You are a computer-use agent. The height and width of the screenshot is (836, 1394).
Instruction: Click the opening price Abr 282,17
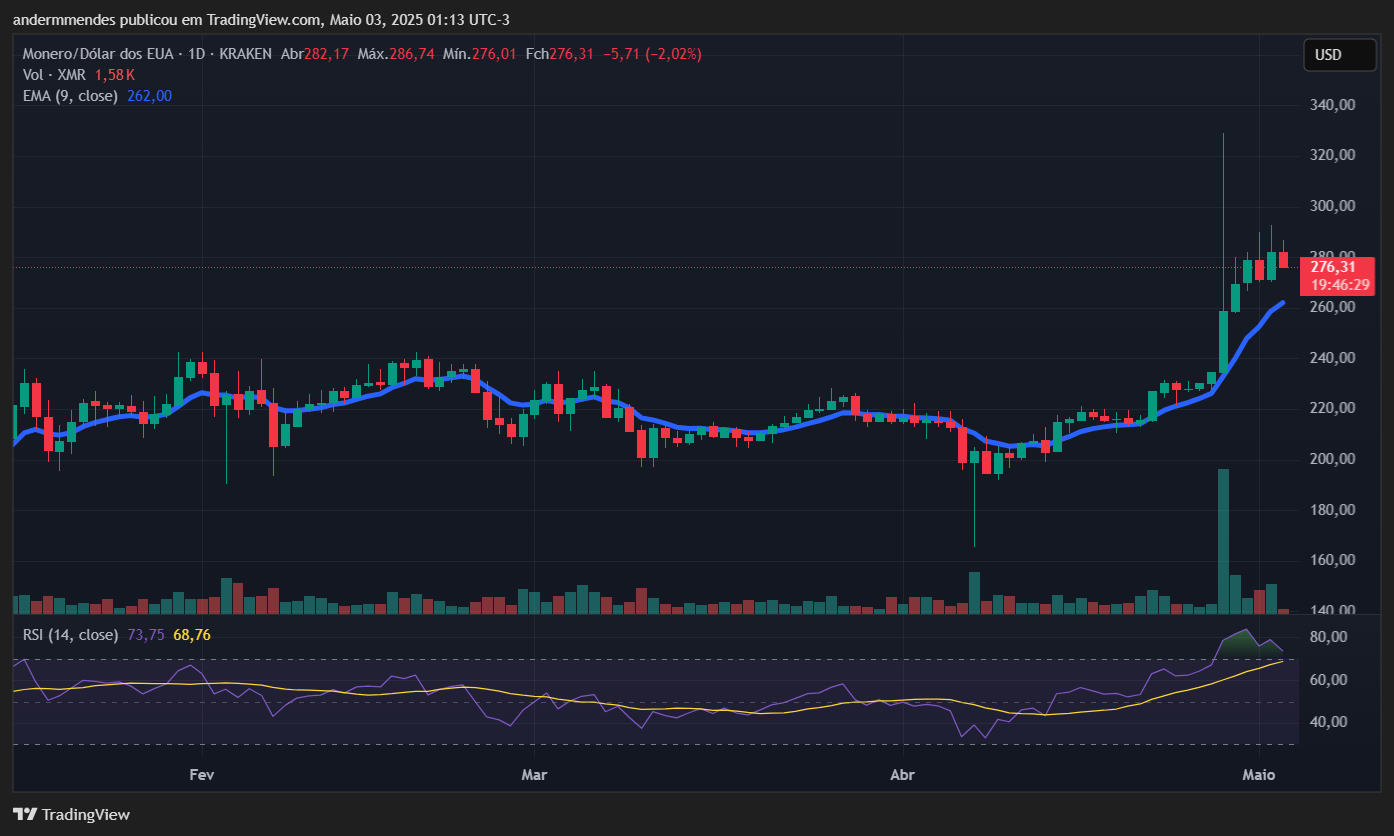point(315,54)
